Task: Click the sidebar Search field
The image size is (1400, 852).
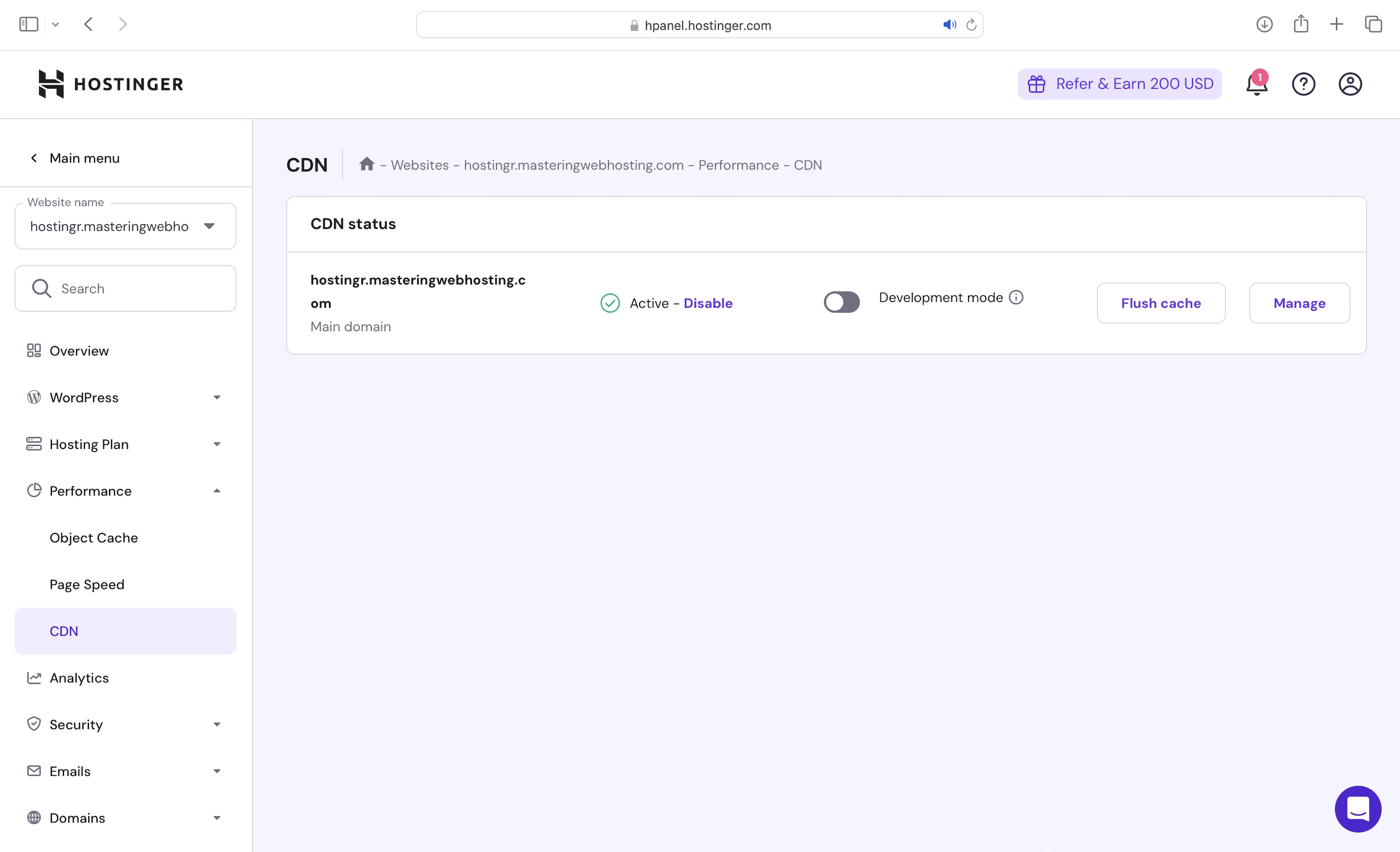Action: [x=125, y=288]
